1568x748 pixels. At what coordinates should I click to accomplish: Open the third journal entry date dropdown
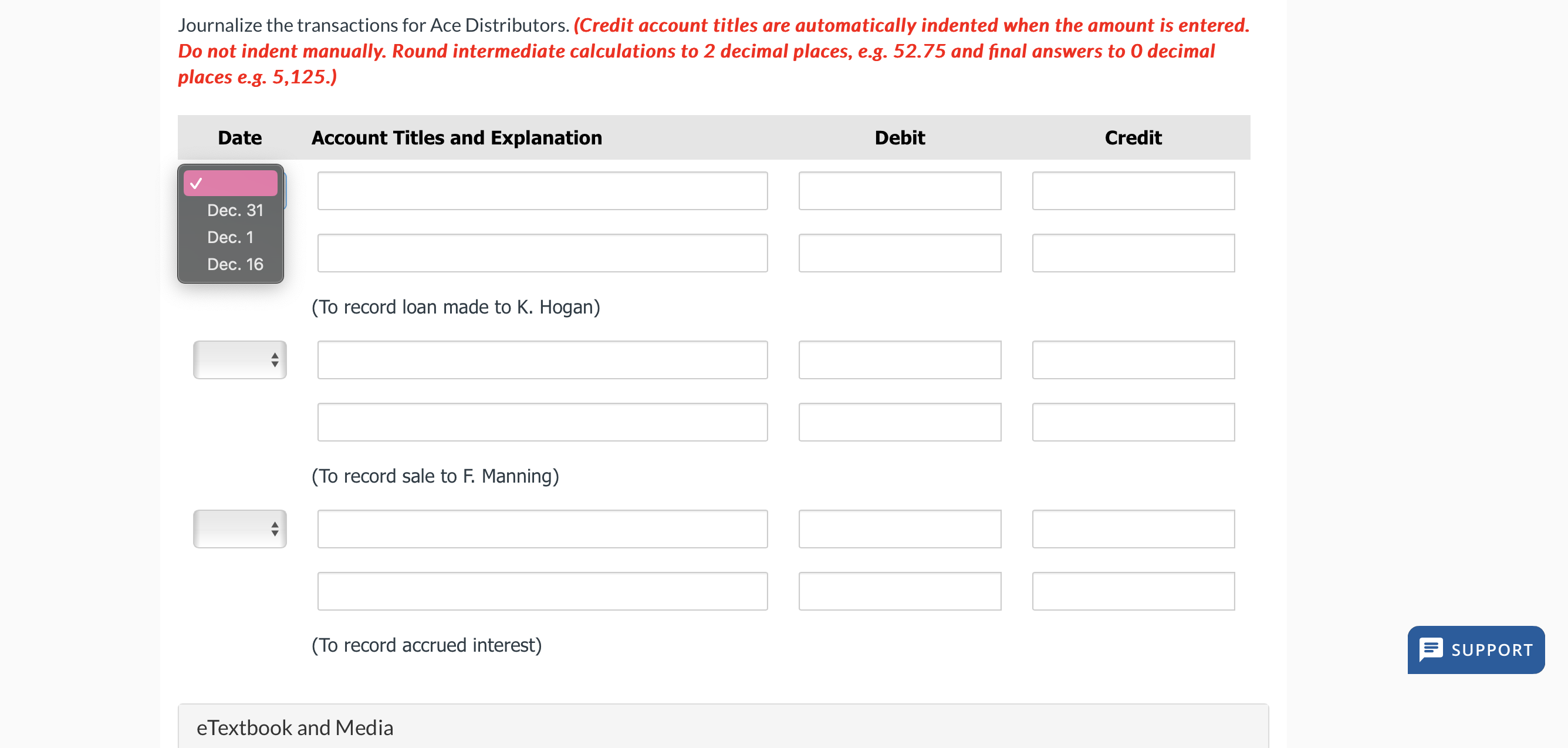pos(239,529)
